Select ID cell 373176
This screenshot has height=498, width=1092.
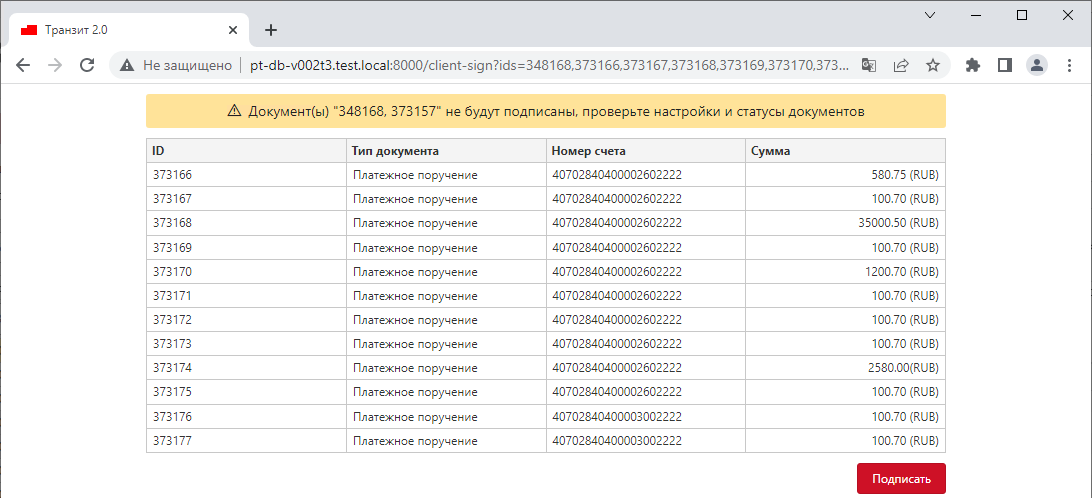pos(246,417)
